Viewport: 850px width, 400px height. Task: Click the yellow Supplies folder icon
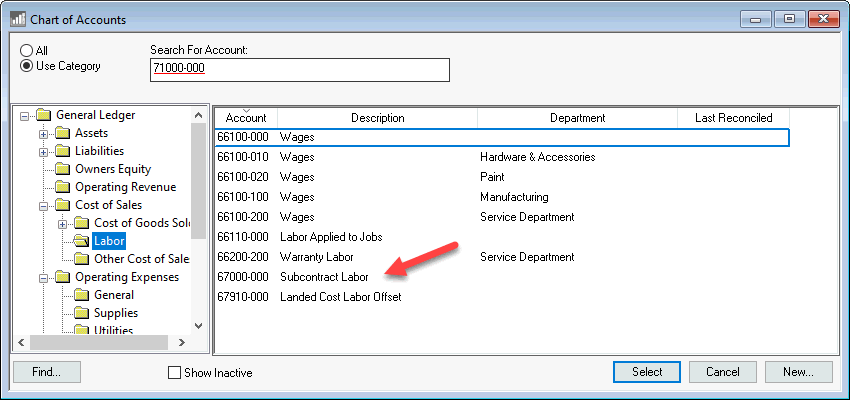point(82,313)
